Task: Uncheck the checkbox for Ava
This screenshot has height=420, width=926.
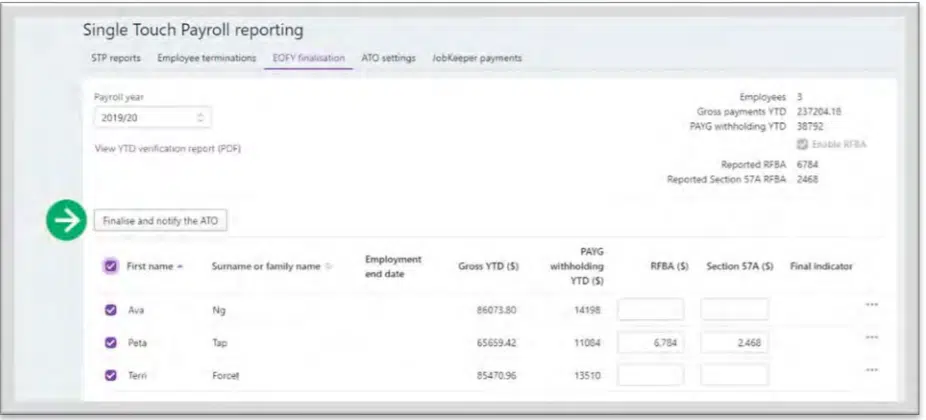Action: pos(110,310)
